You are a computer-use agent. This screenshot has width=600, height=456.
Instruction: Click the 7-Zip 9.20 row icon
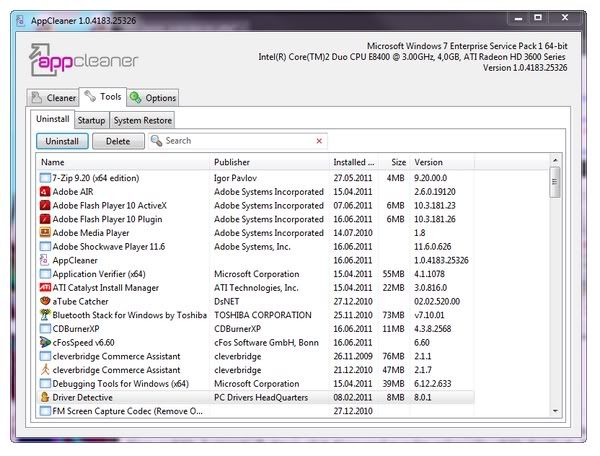pos(45,178)
